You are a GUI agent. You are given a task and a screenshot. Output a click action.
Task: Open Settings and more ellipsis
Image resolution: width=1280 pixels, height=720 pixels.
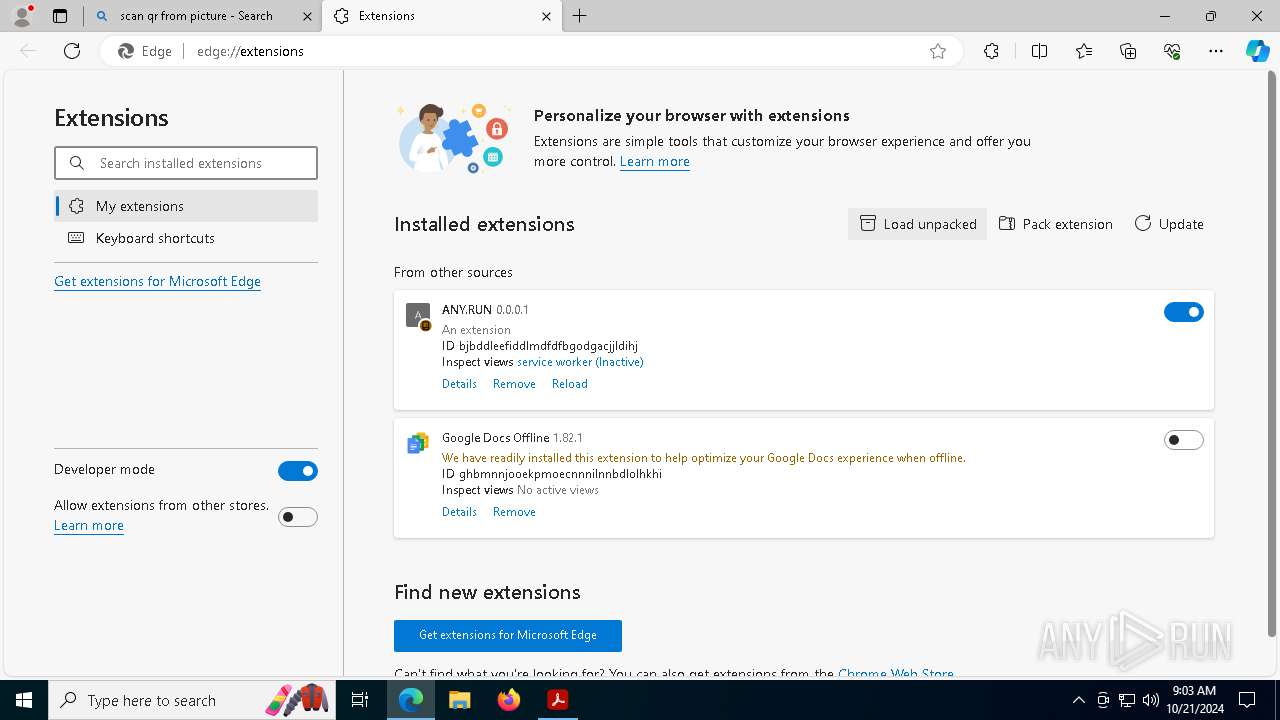click(x=1216, y=51)
